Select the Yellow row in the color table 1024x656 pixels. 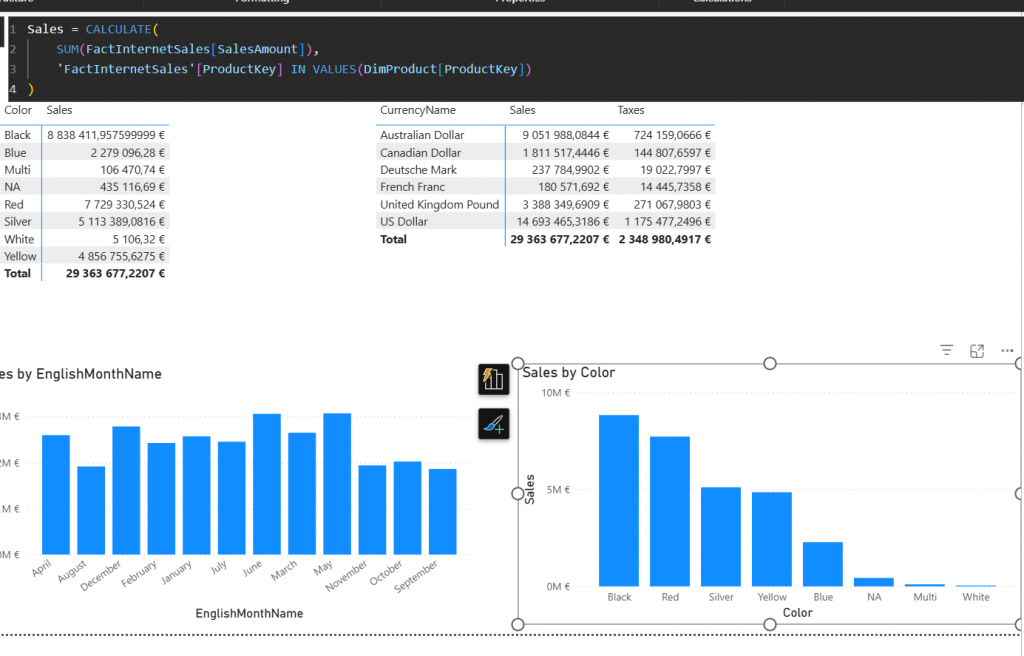(20, 256)
